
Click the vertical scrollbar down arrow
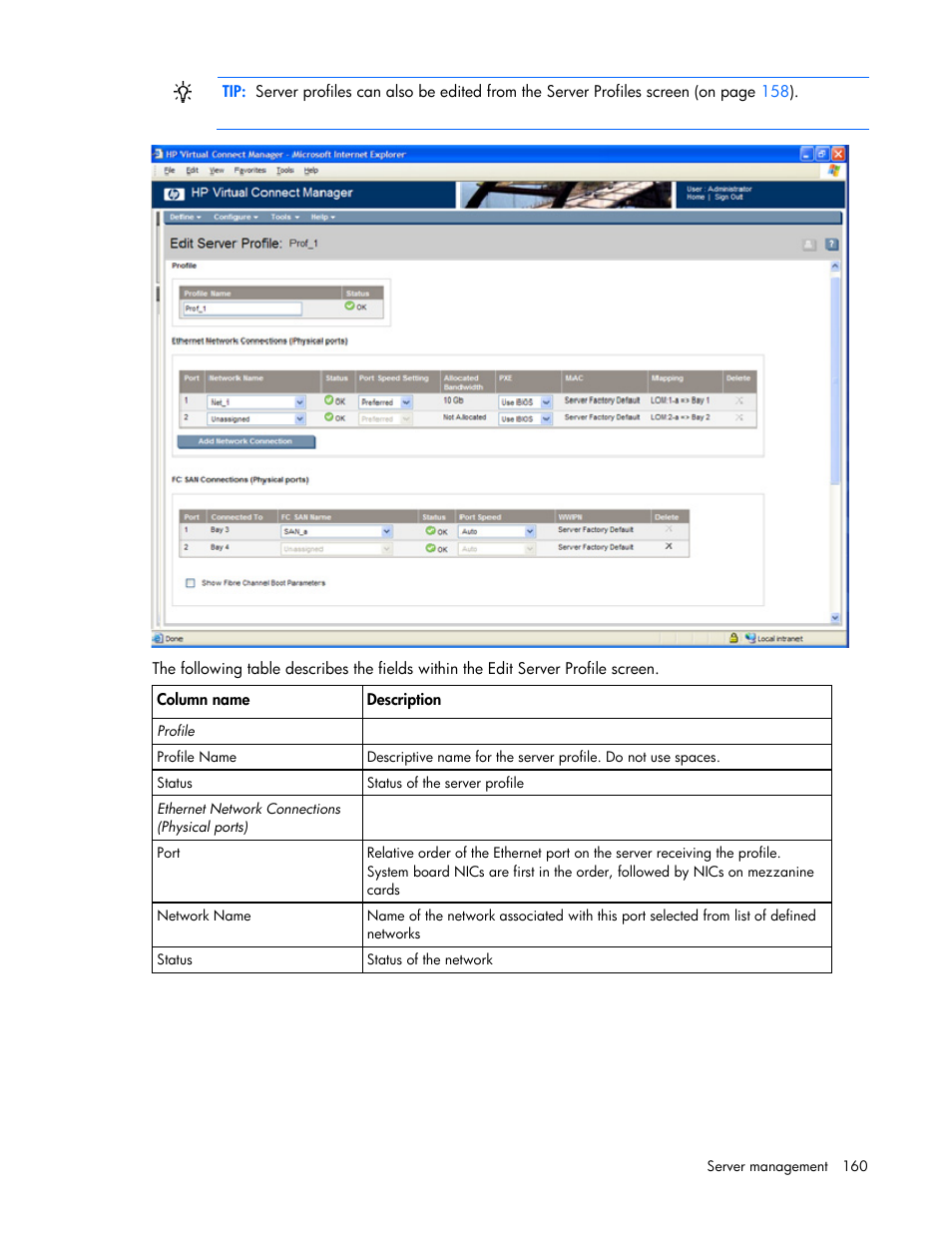835,618
